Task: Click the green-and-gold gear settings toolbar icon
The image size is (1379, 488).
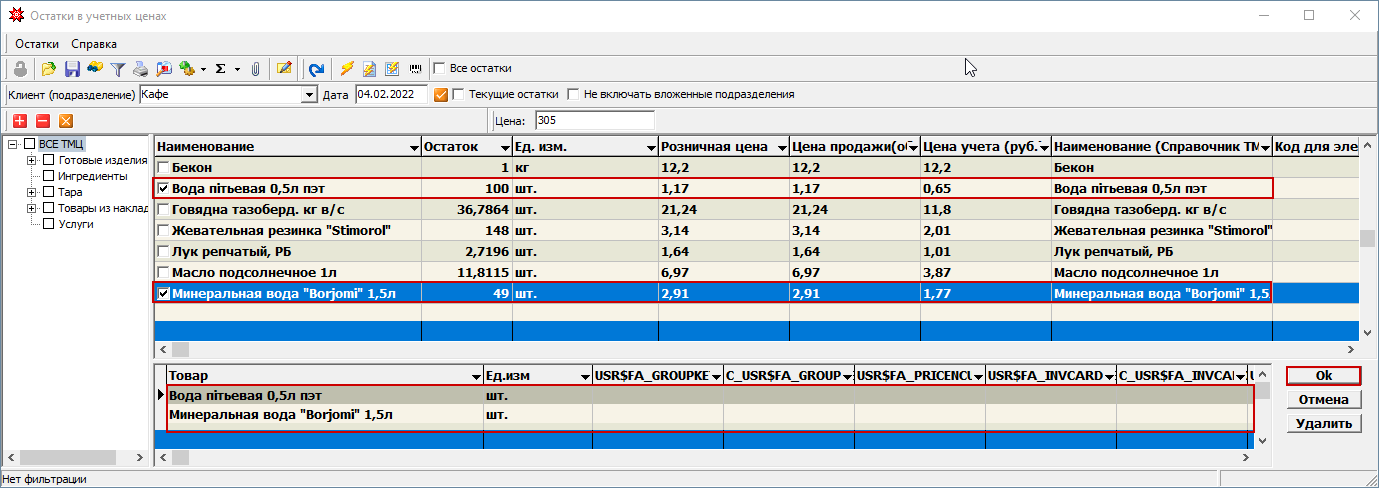Action: click(187, 69)
